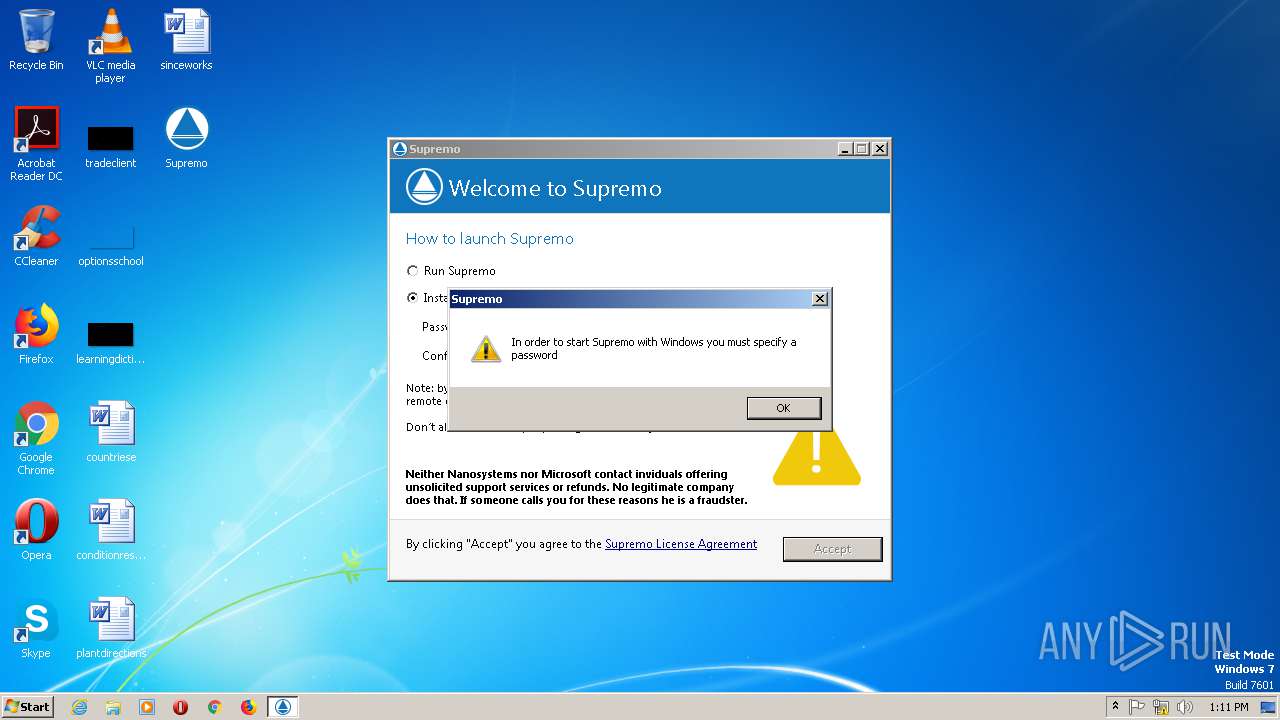
Task: Launch Skype desktop shortcut
Action: point(36,628)
